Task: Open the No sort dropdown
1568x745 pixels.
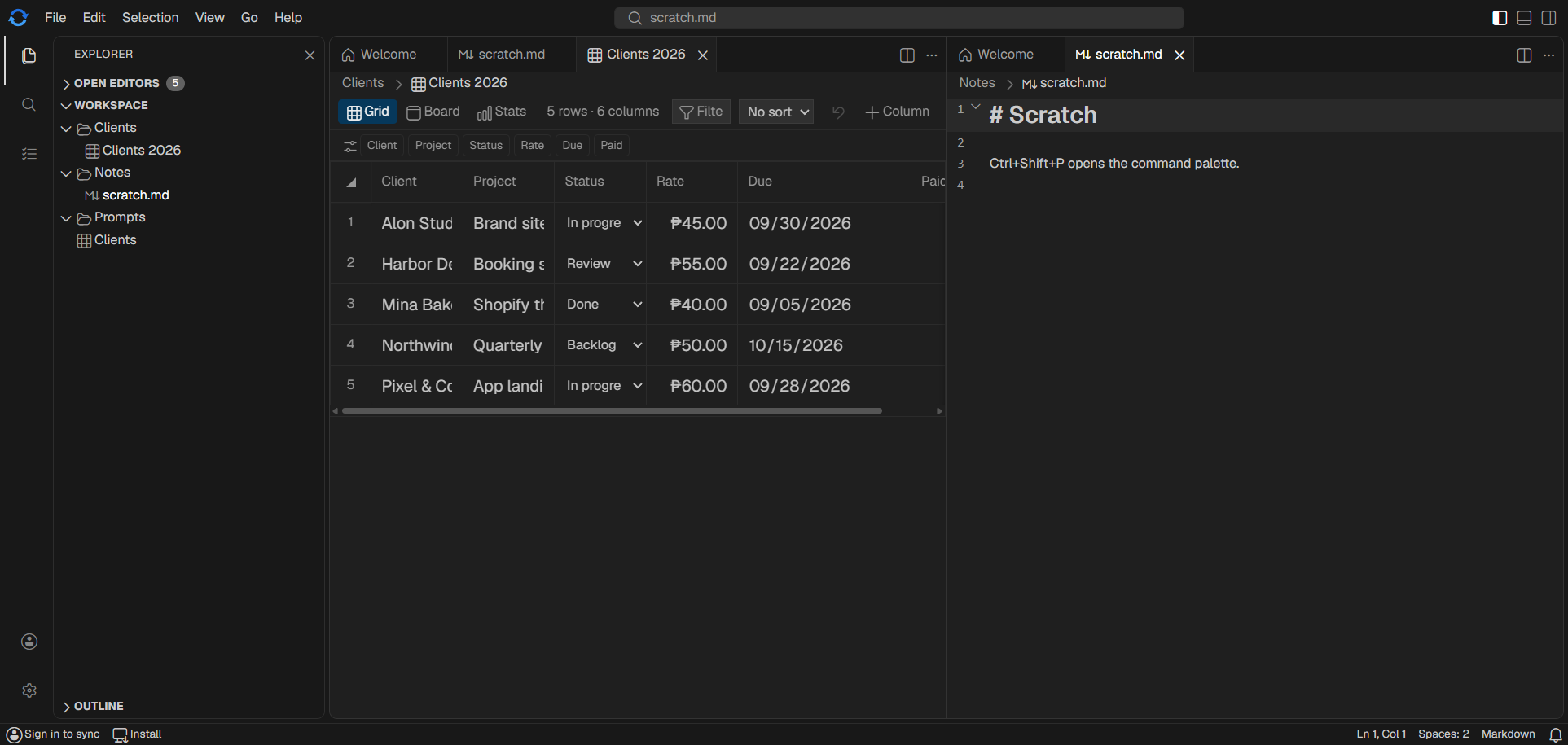Action: (x=776, y=112)
